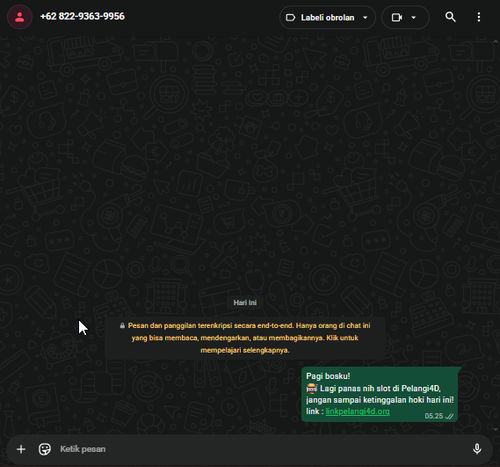This screenshot has height=467, width=500.
Task: Click the Labeli obrolan button
Action: coord(327,17)
